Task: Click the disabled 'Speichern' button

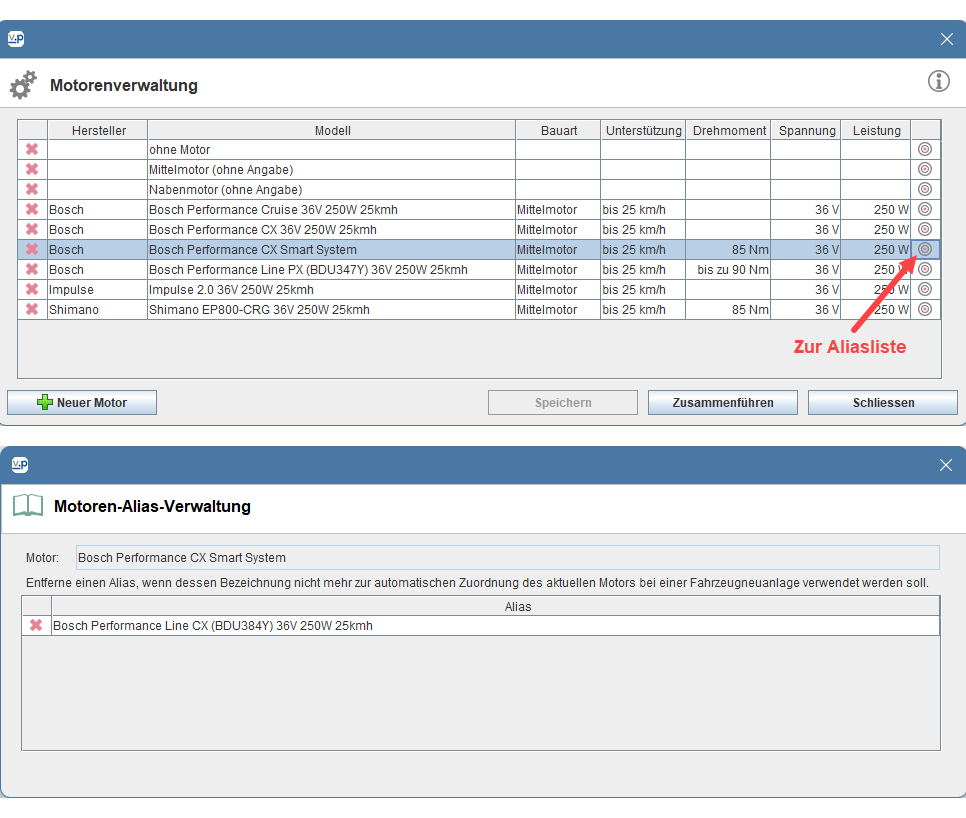Action: coord(562,402)
